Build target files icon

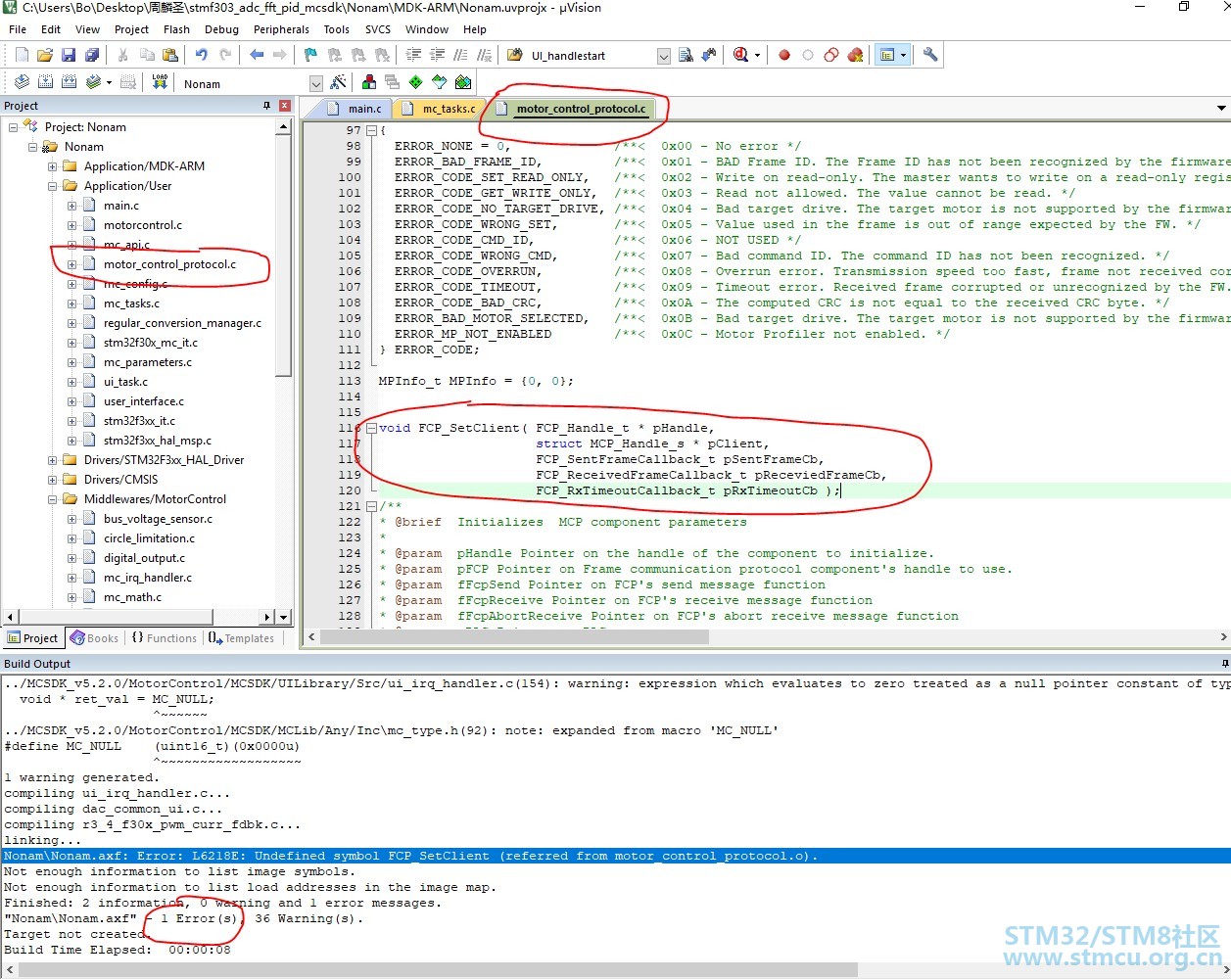pyautogui.click(x=45, y=82)
